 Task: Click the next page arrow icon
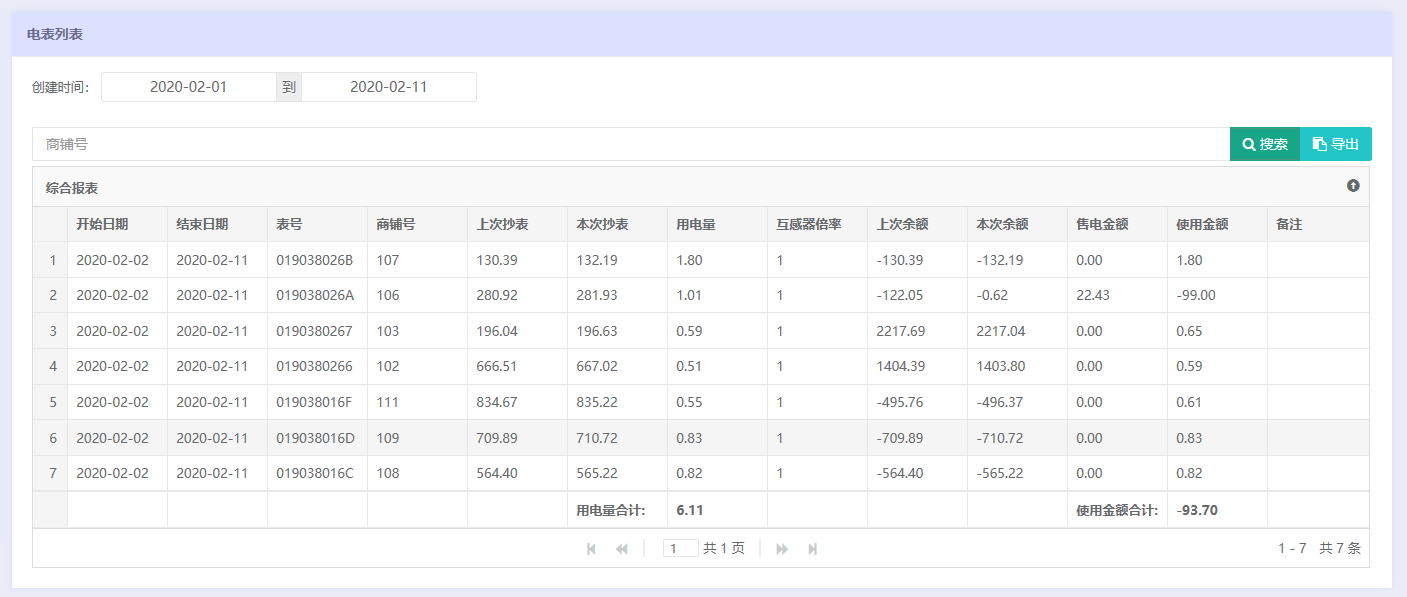pos(781,548)
